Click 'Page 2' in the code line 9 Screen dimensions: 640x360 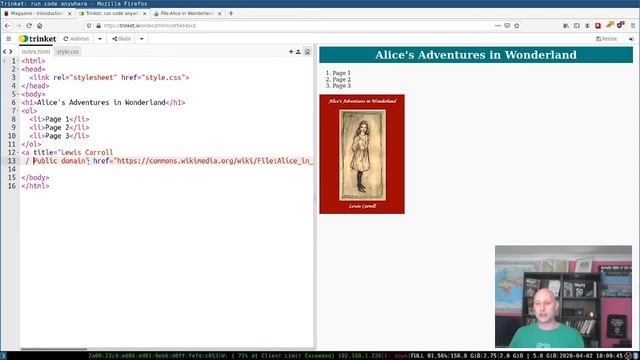coord(57,127)
